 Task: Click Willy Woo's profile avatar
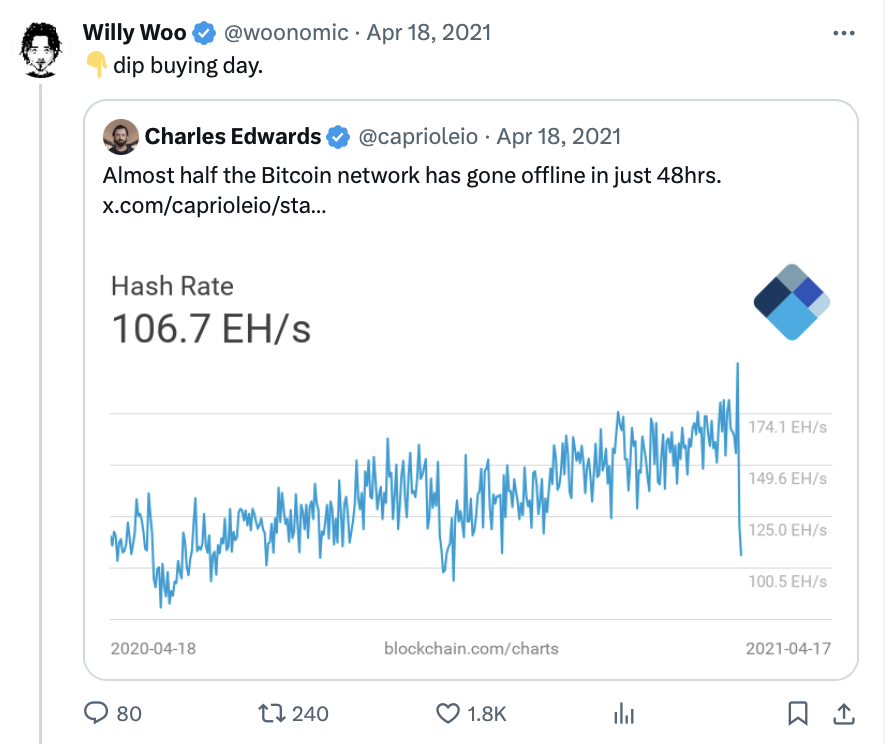pos(40,49)
